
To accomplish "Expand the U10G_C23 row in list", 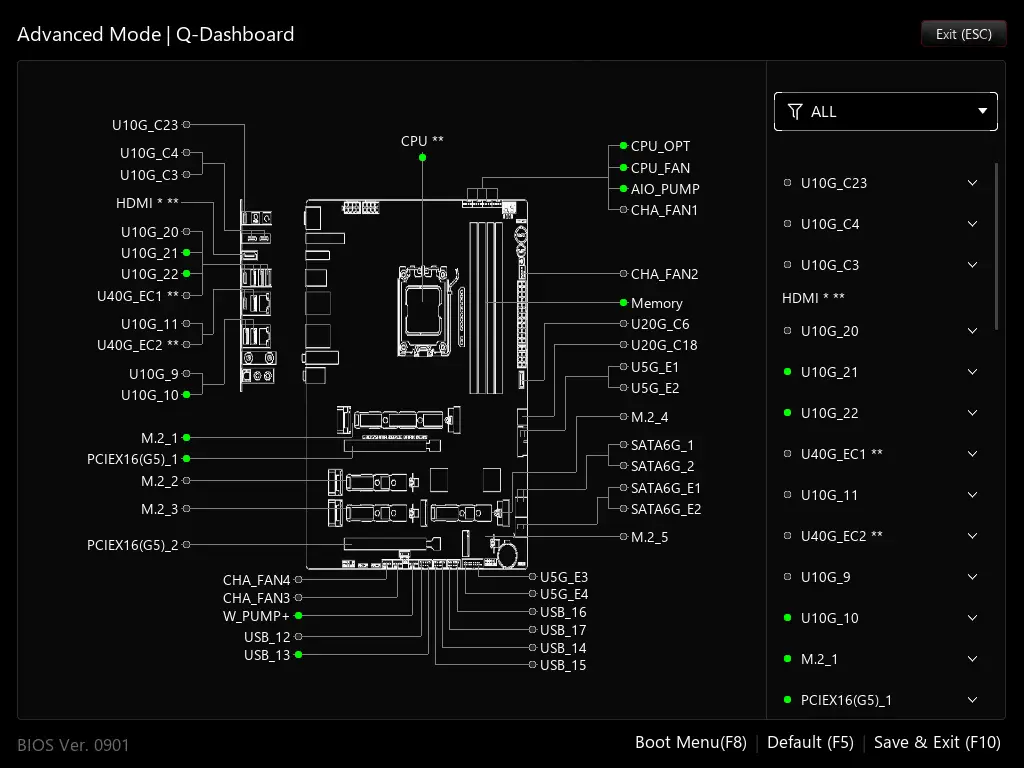I will tap(972, 183).
